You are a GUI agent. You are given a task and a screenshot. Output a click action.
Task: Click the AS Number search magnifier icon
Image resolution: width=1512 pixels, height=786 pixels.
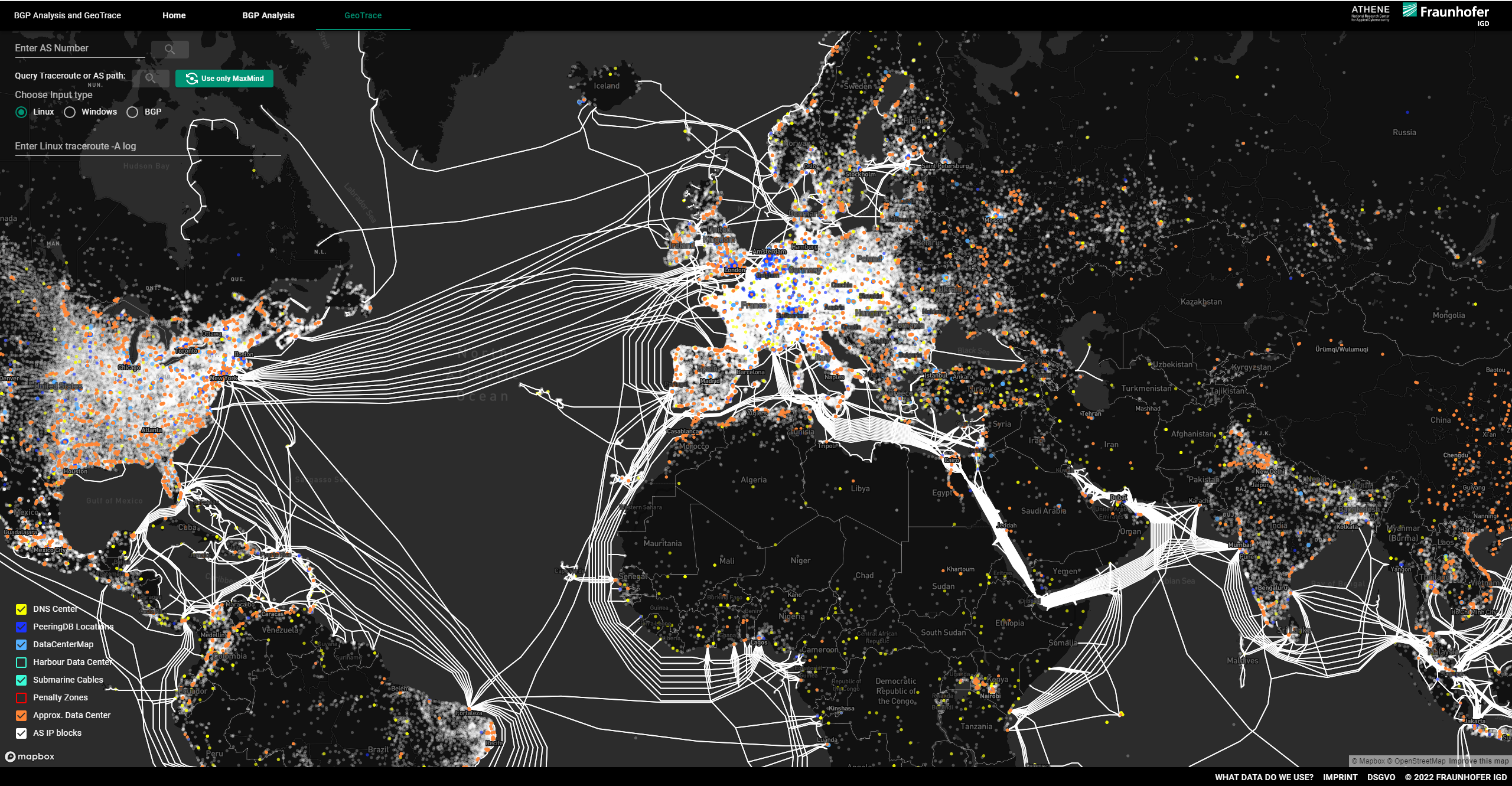[170, 50]
